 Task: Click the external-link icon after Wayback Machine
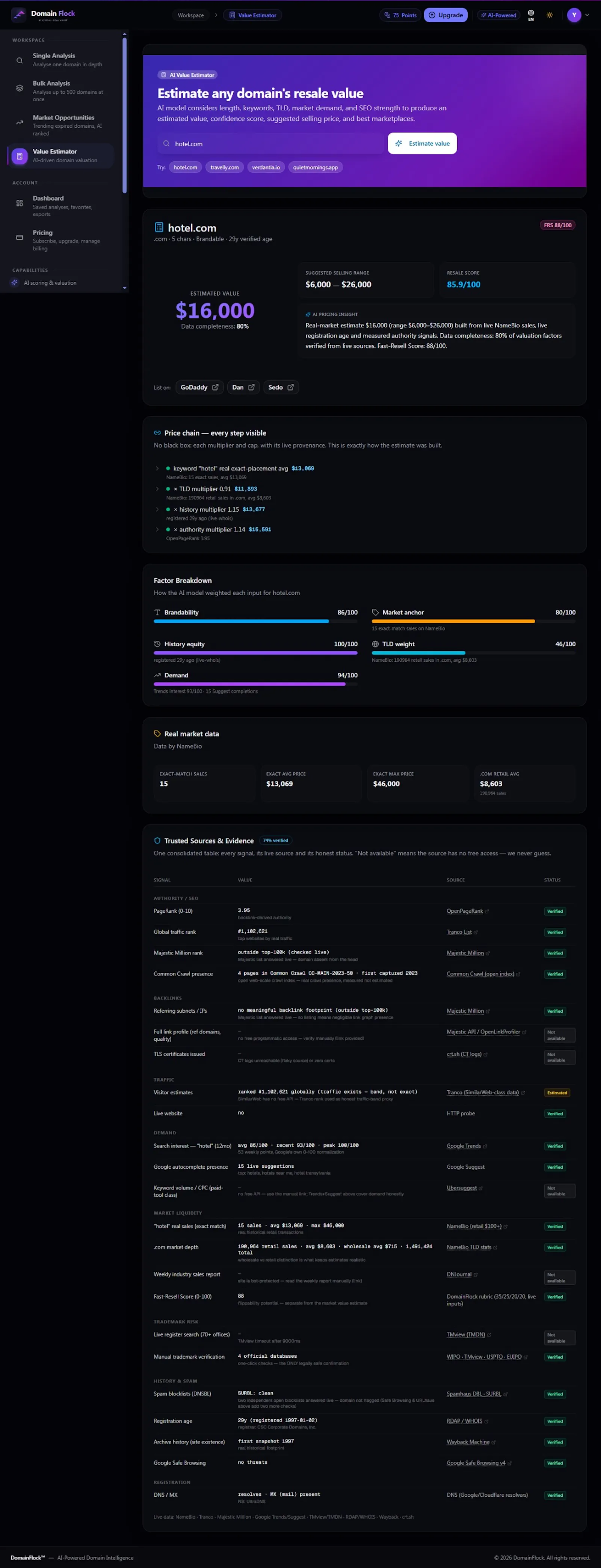coord(493,1442)
